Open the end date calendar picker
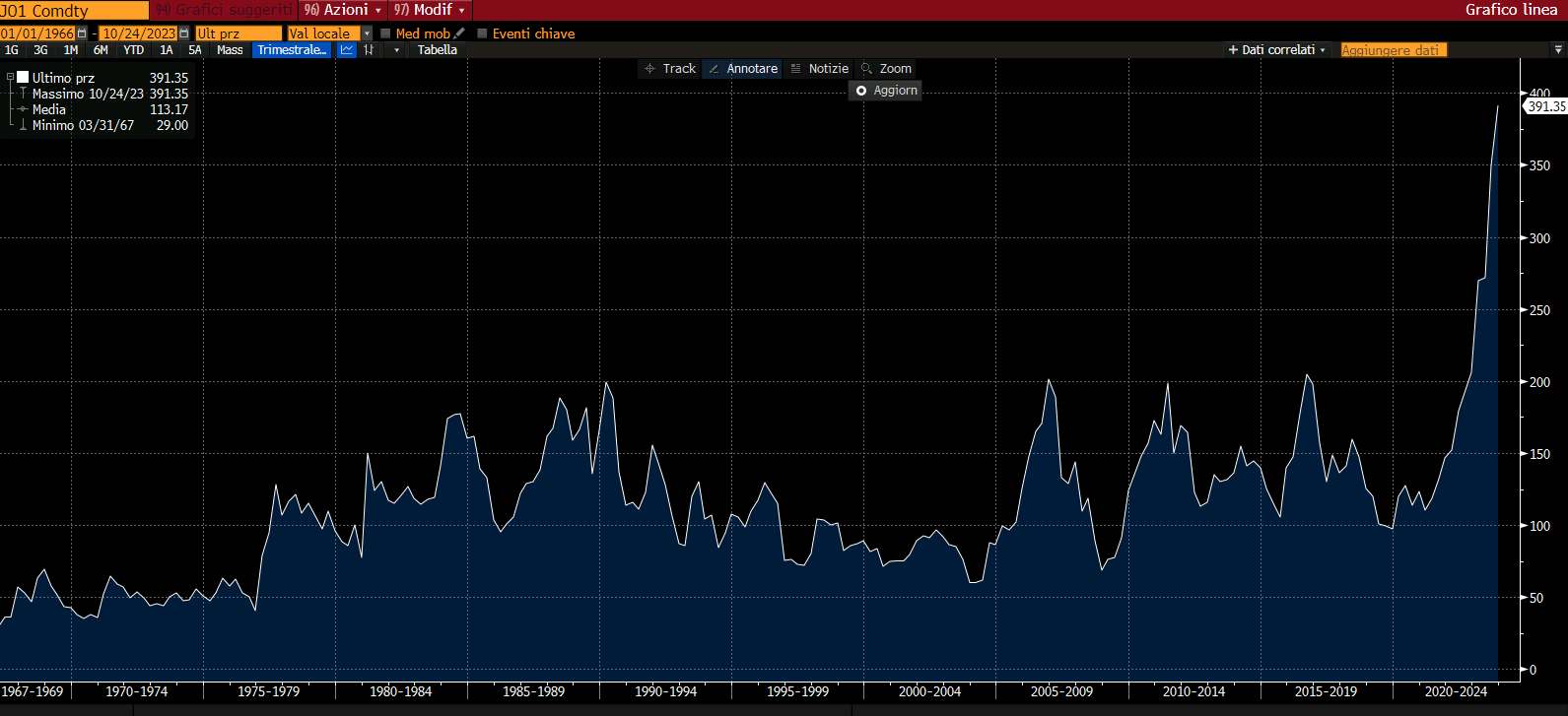This screenshot has width=1568, height=716. click(x=184, y=33)
